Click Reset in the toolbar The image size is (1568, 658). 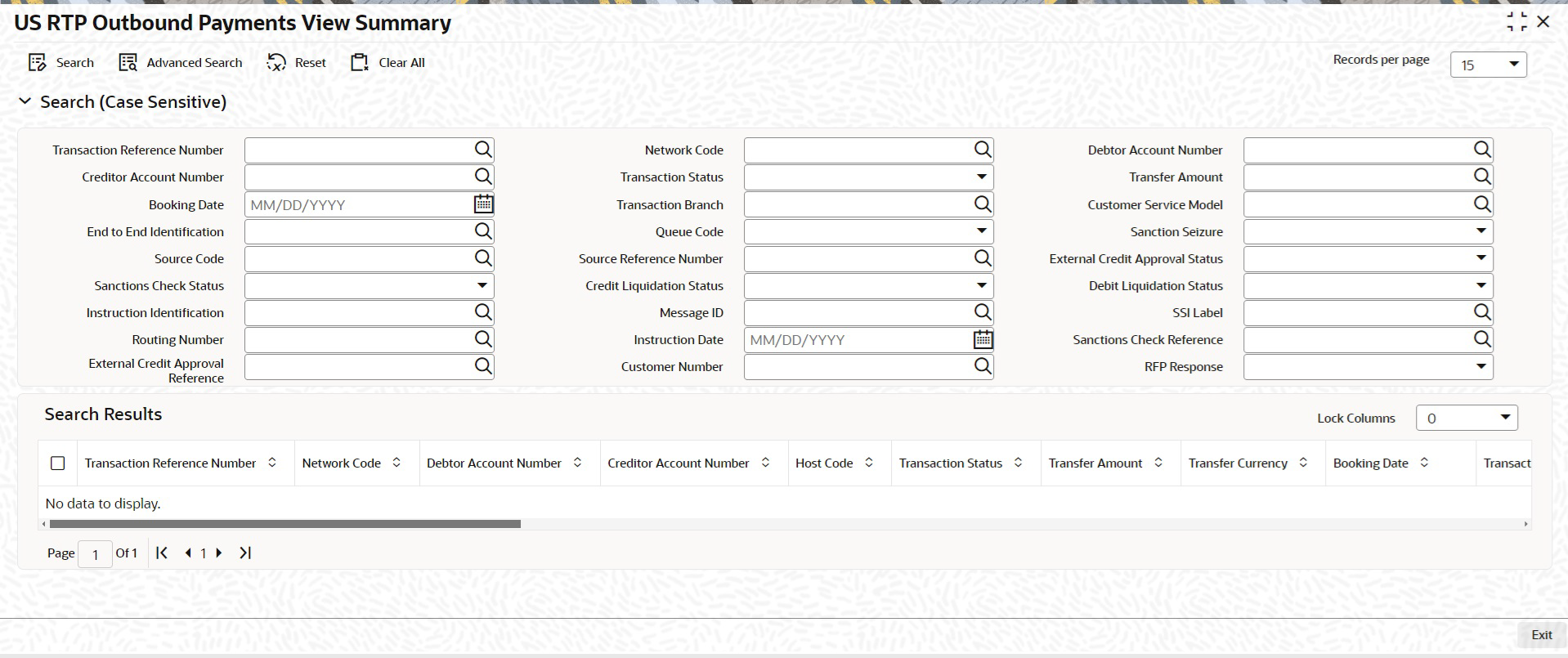pos(297,63)
